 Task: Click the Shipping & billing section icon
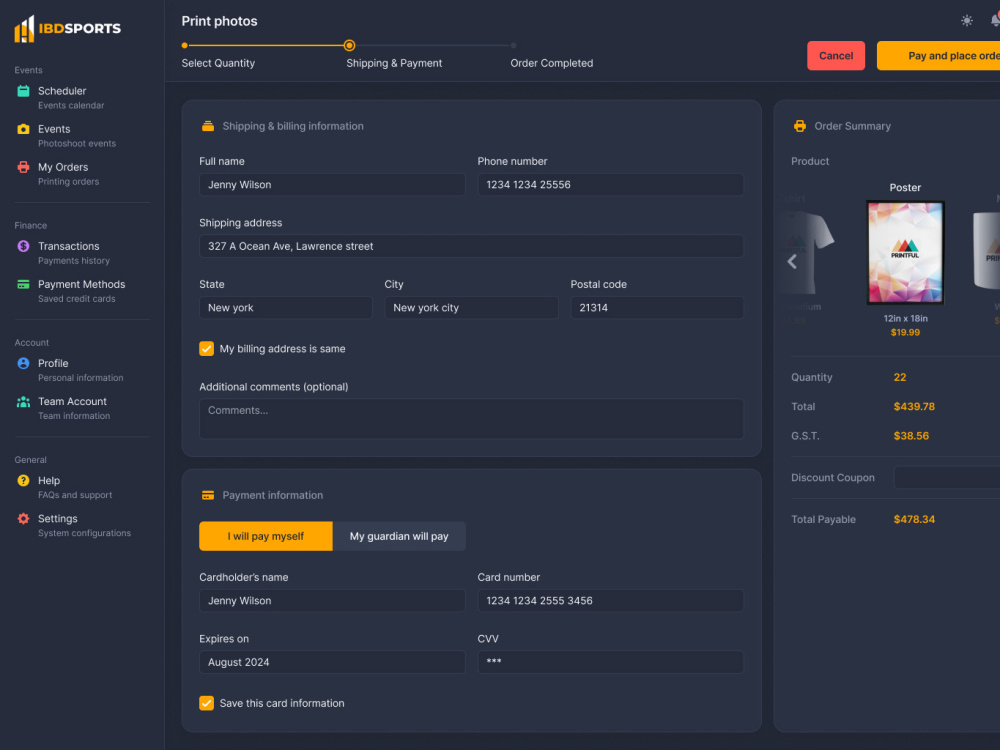pyautogui.click(x=208, y=126)
